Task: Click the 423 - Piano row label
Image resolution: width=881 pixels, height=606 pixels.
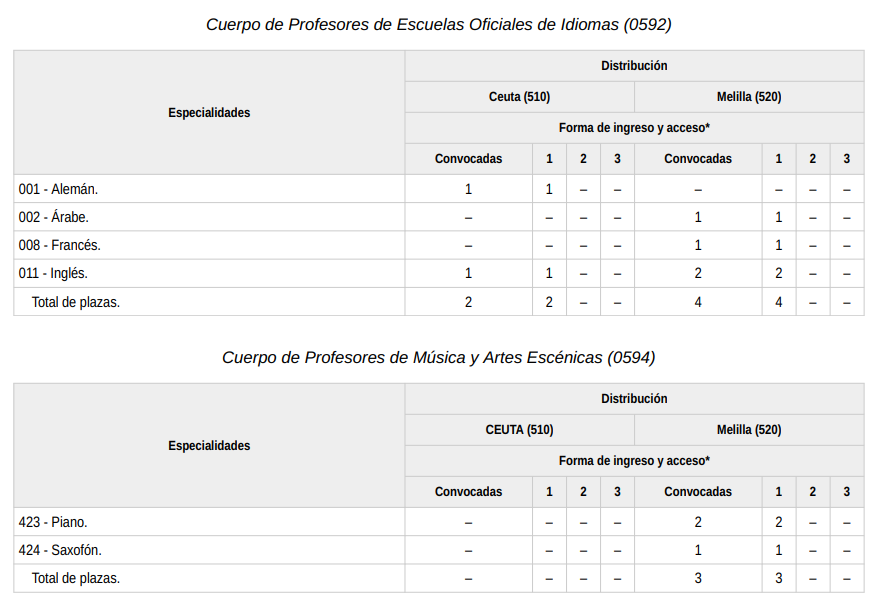Action: pyautogui.click(x=53, y=522)
